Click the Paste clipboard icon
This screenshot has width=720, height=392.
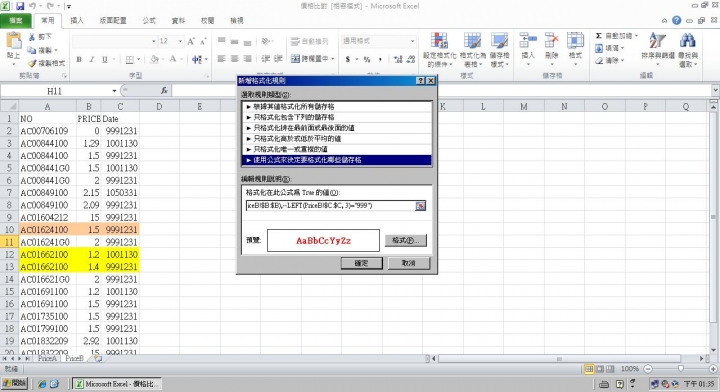(x=13, y=41)
